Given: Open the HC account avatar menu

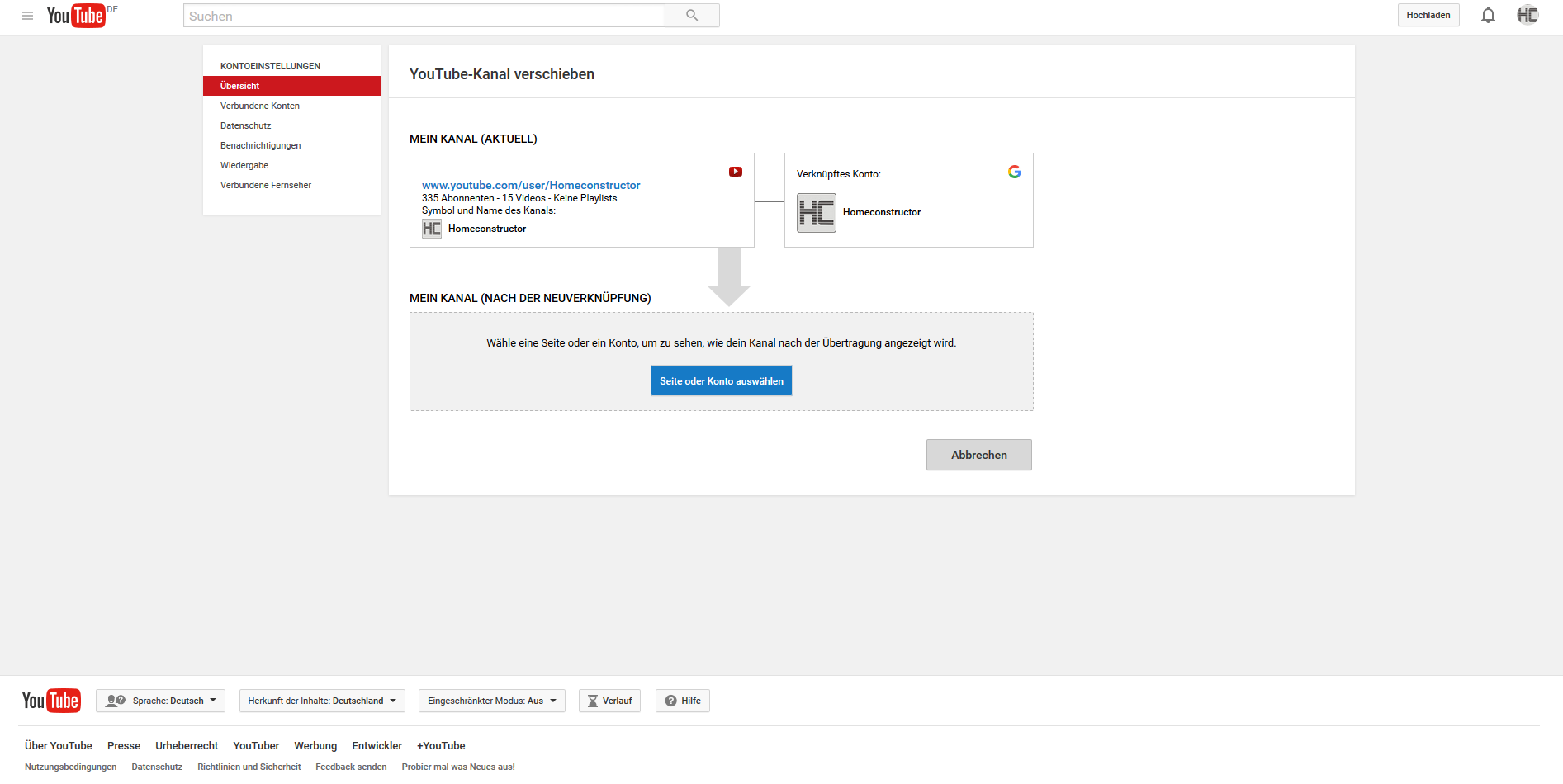Looking at the screenshot, I should [1527, 15].
